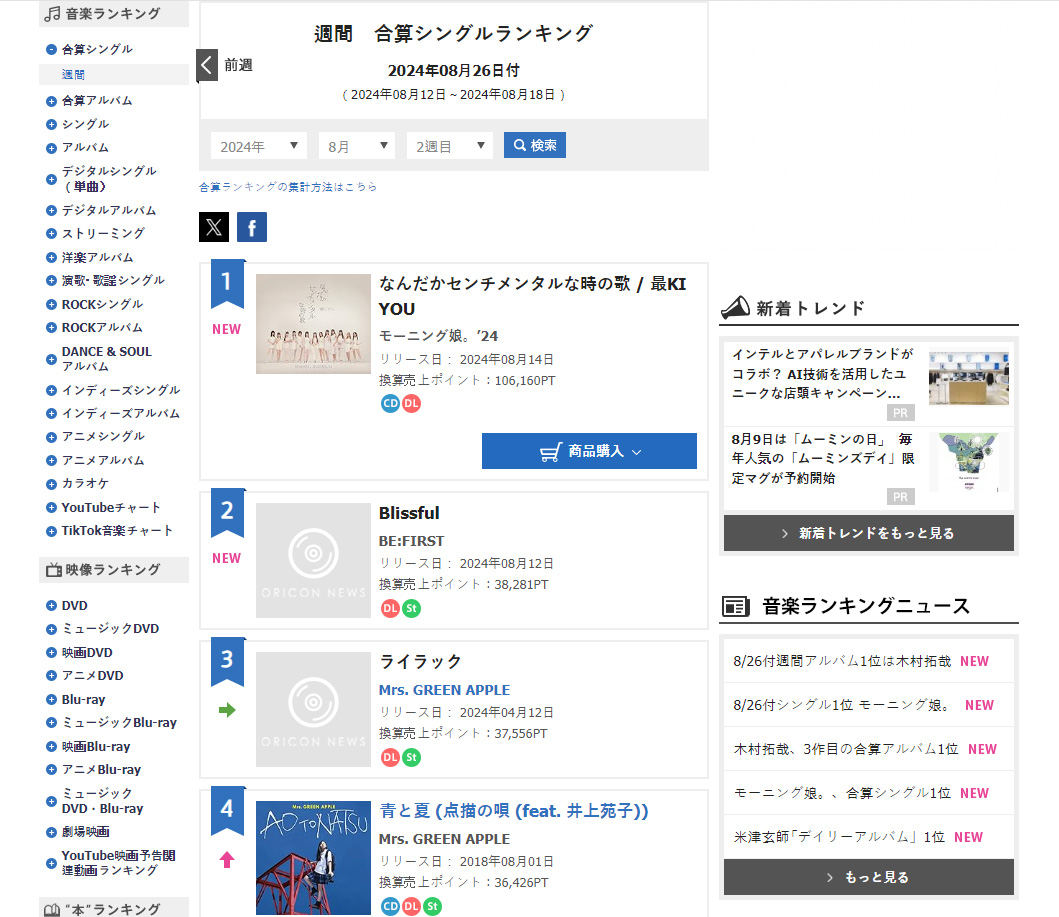Click plus icon beside DVD
This screenshot has height=917, width=1059.
51,606
